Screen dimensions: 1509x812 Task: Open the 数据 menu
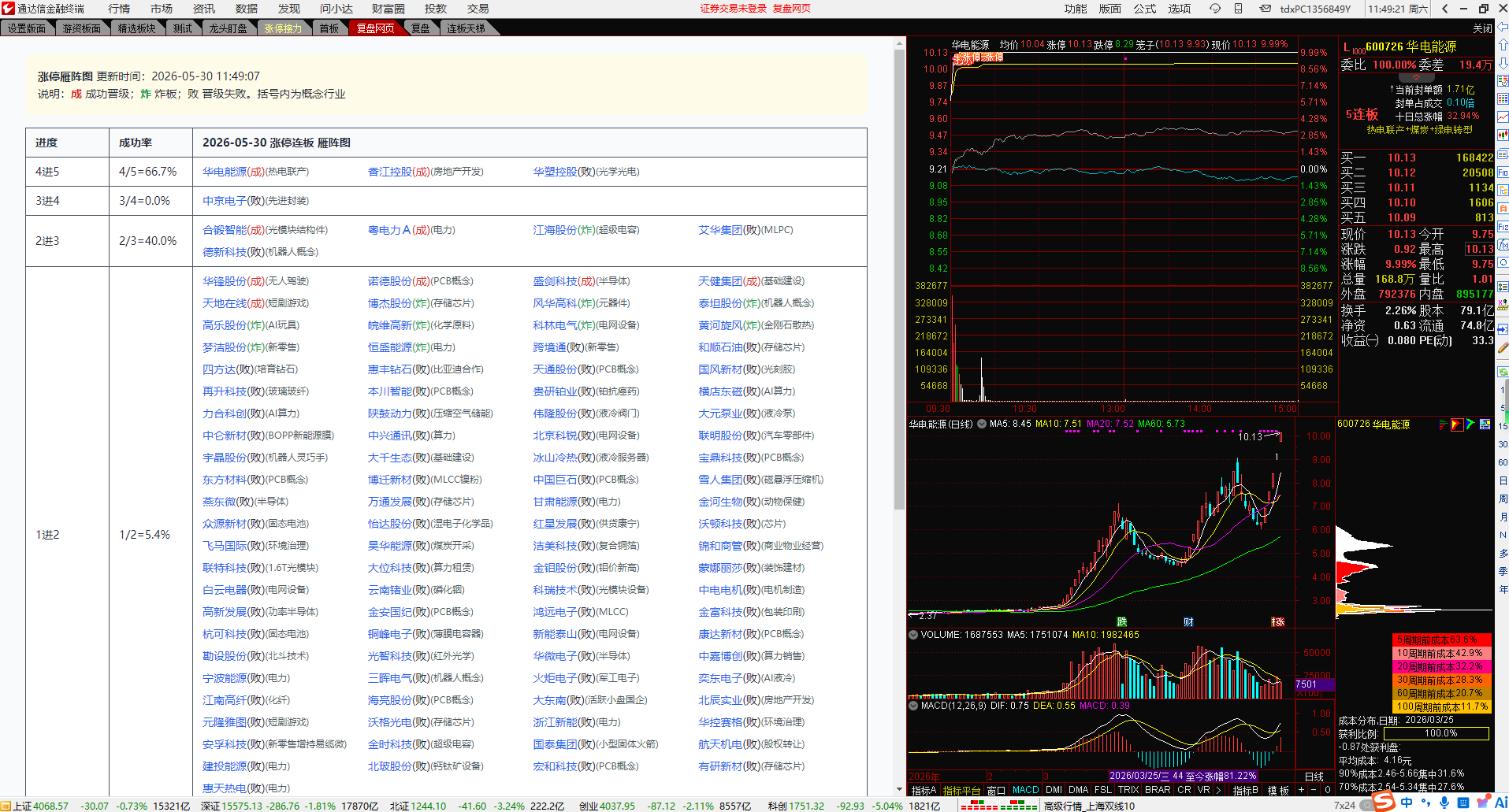tap(247, 9)
